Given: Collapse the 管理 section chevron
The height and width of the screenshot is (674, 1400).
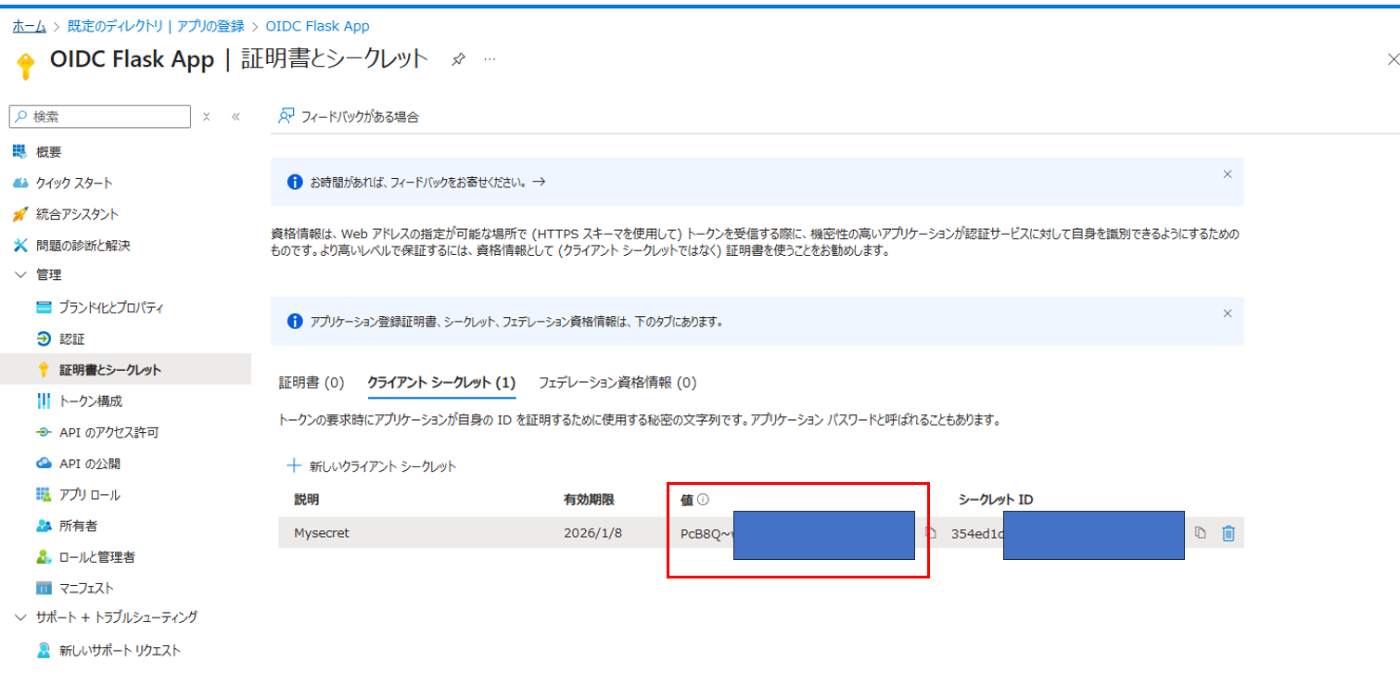Looking at the screenshot, I should coord(20,275).
